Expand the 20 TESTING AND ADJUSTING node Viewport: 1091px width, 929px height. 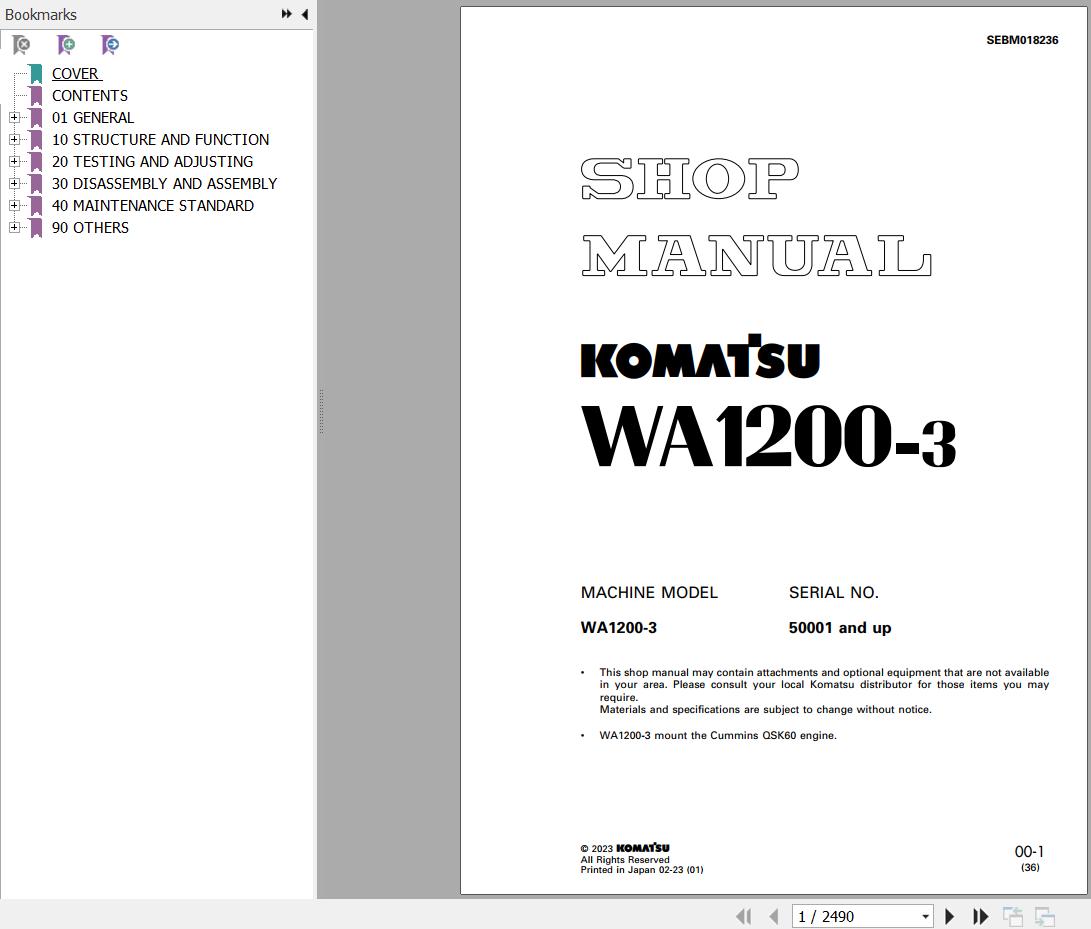pos(14,161)
